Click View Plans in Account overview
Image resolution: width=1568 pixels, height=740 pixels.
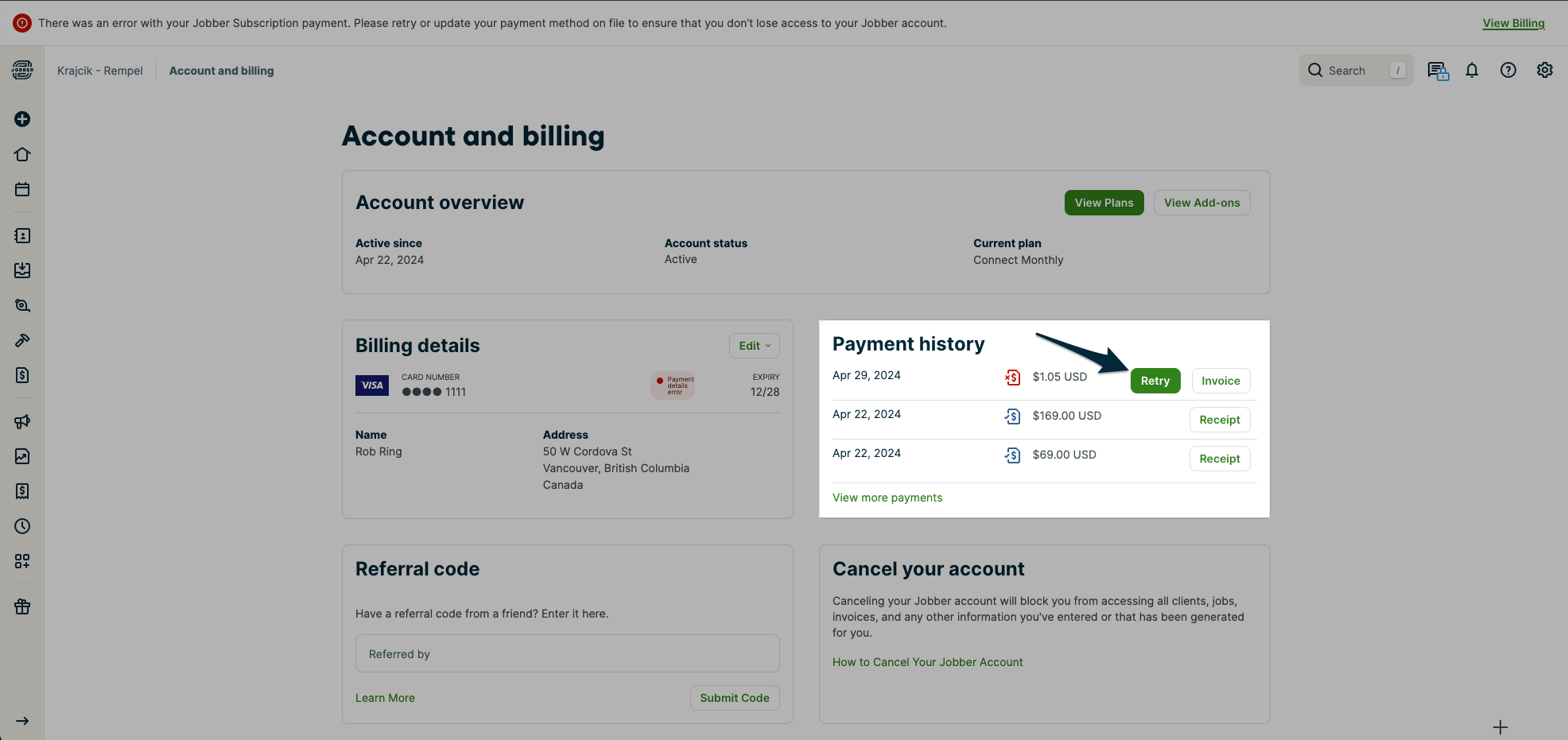pyautogui.click(x=1104, y=203)
